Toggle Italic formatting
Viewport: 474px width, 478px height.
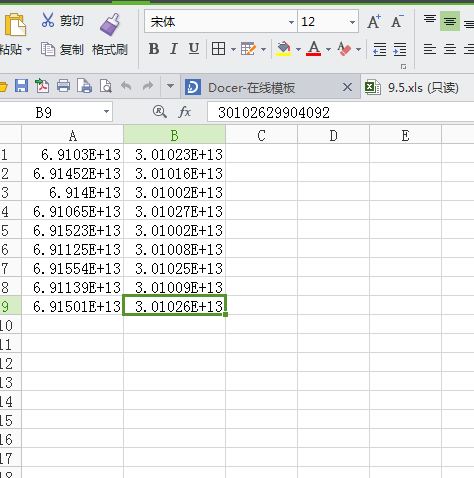(x=173, y=49)
